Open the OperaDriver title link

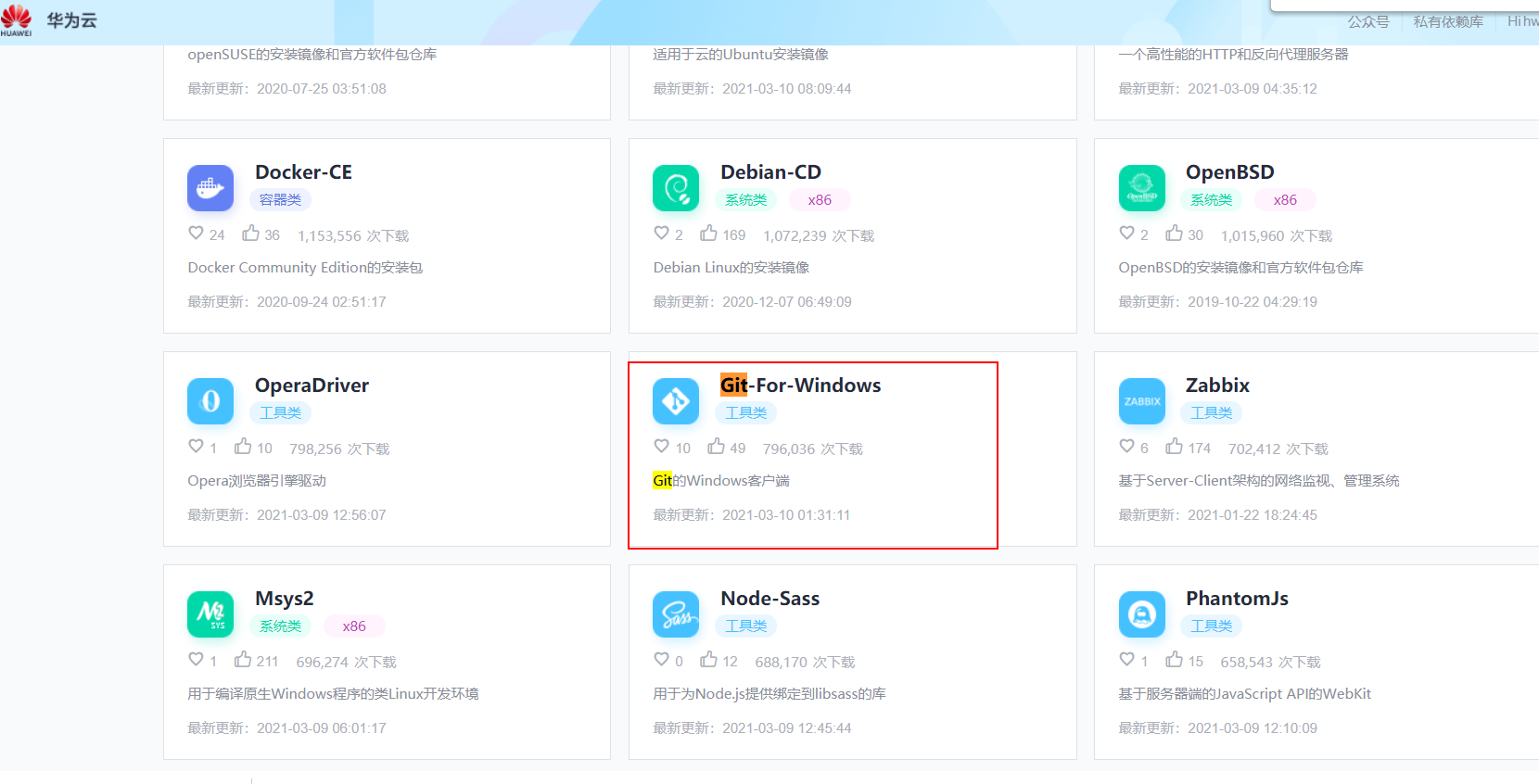click(312, 386)
